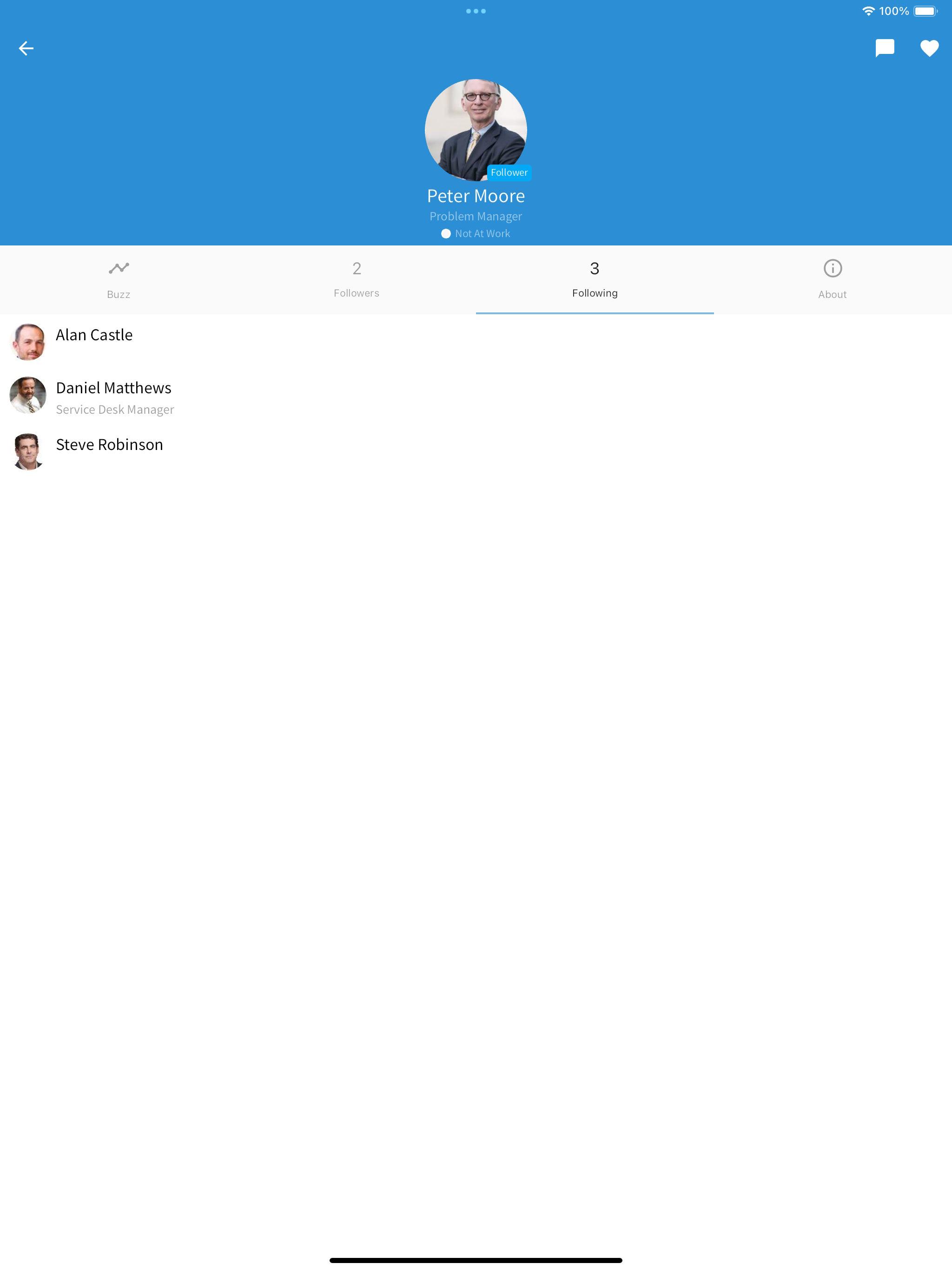The width and height of the screenshot is (952, 1270).
Task: Switch to the Buzz tab
Action: pos(119,280)
